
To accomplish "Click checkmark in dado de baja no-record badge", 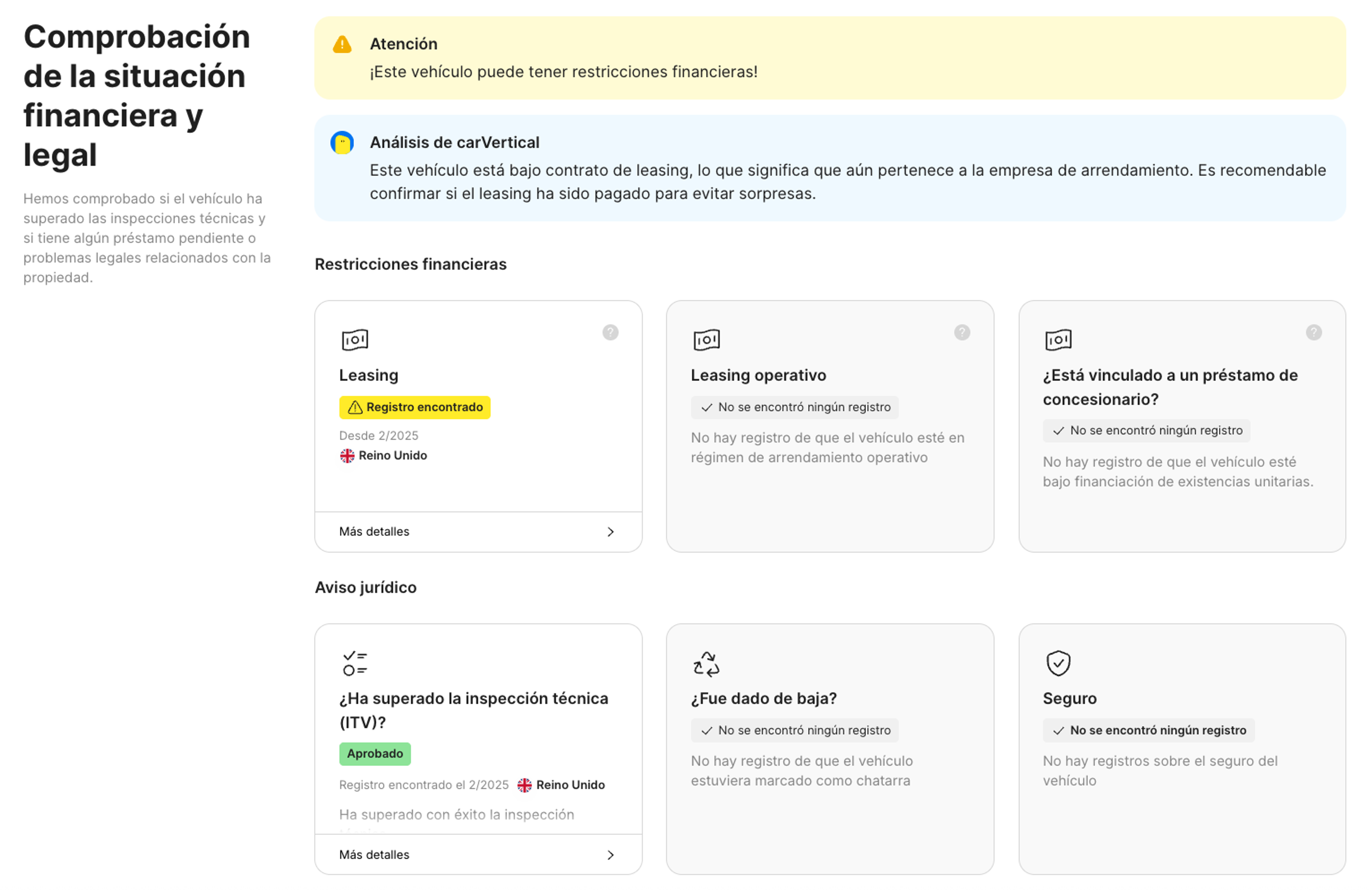I will (x=707, y=731).
